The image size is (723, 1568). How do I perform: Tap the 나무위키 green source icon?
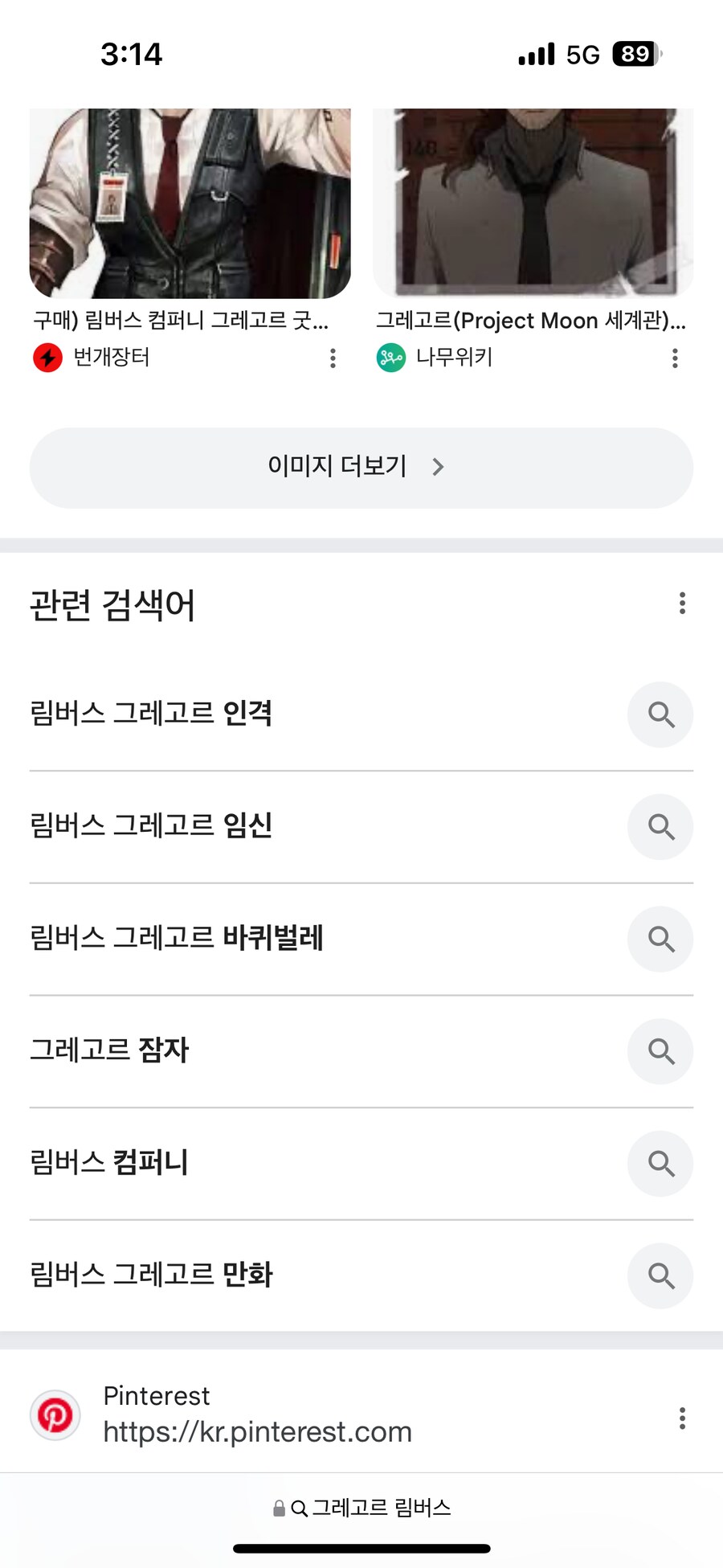pyautogui.click(x=391, y=358)
